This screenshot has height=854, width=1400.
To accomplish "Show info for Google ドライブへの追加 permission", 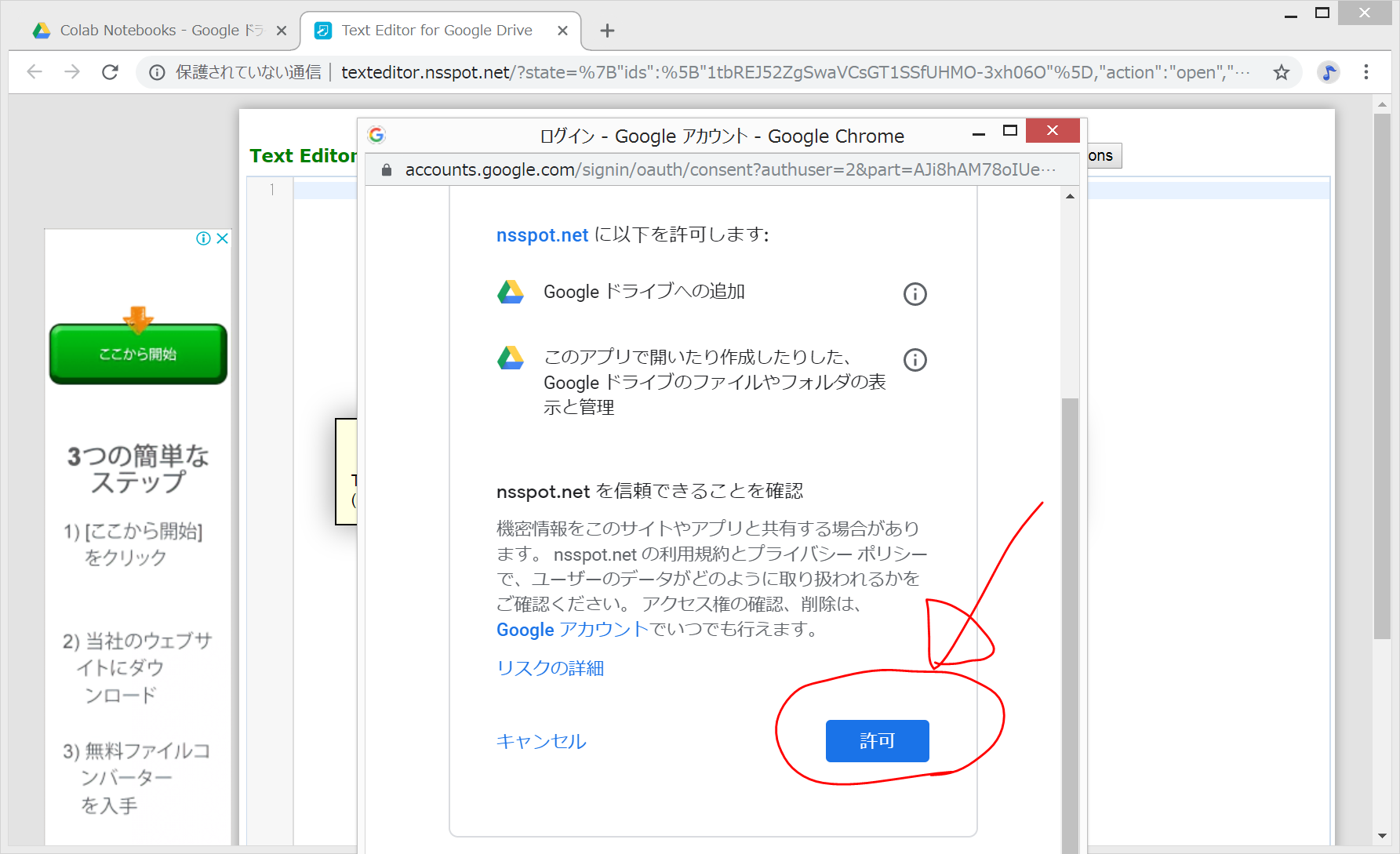I will [915, 294].
